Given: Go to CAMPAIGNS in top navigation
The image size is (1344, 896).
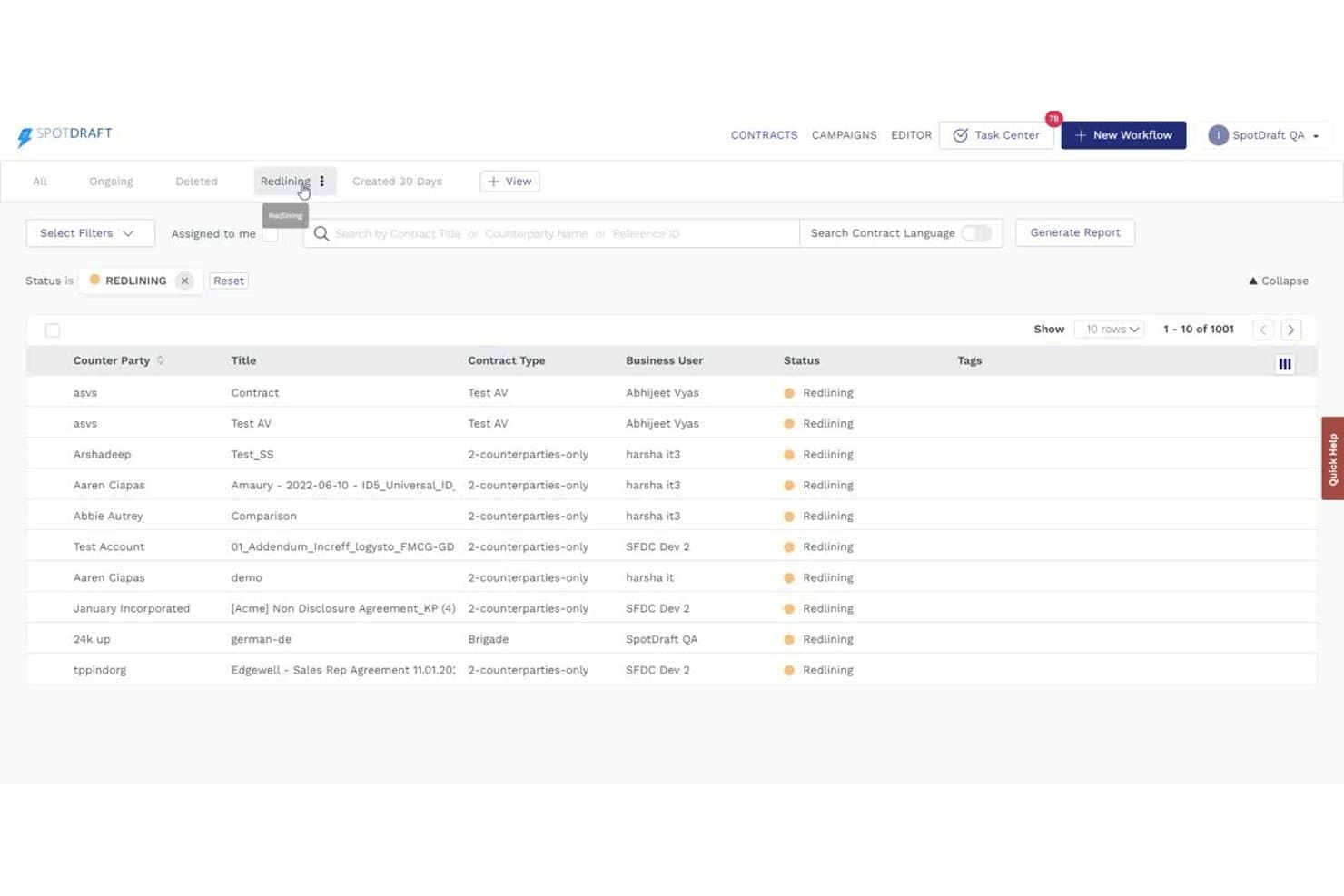Looking at the screenshot, I should coord(845,135).
